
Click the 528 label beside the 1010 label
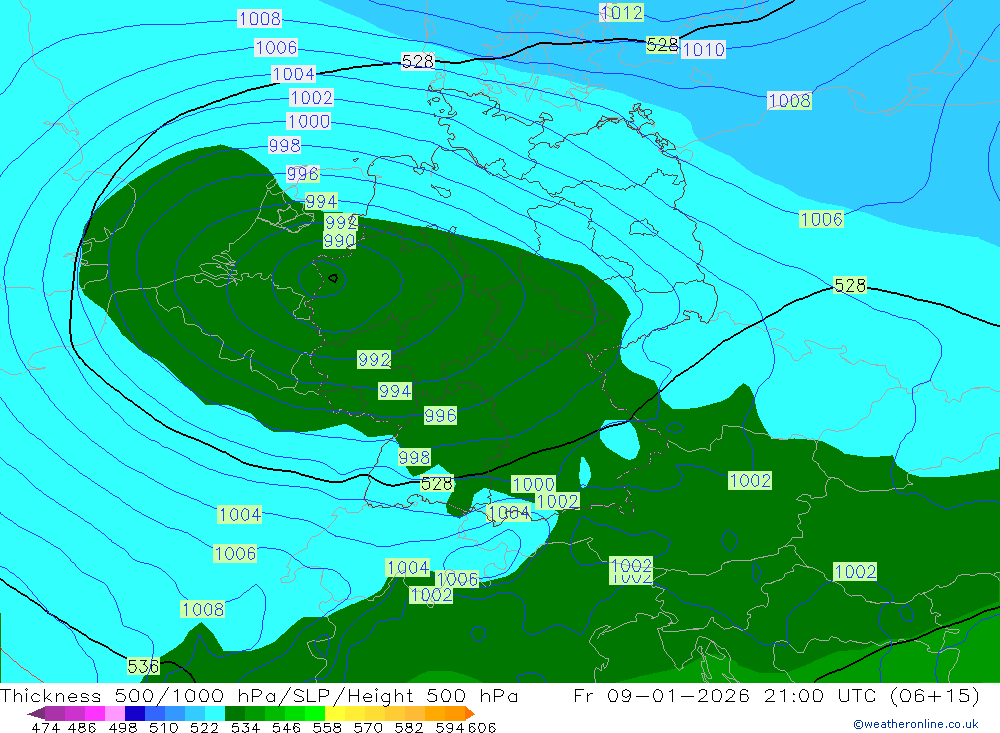(x=662, y=45)
